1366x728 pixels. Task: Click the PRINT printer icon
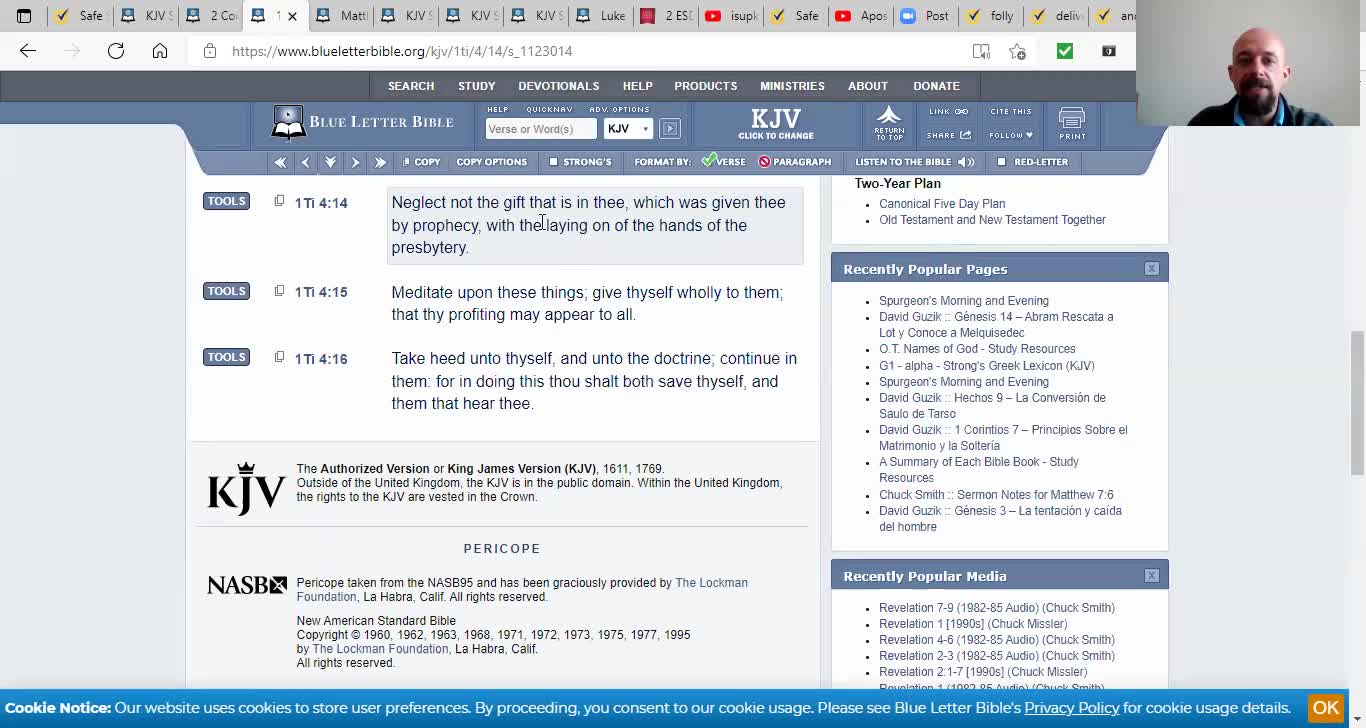click(x=1072, y=124)
